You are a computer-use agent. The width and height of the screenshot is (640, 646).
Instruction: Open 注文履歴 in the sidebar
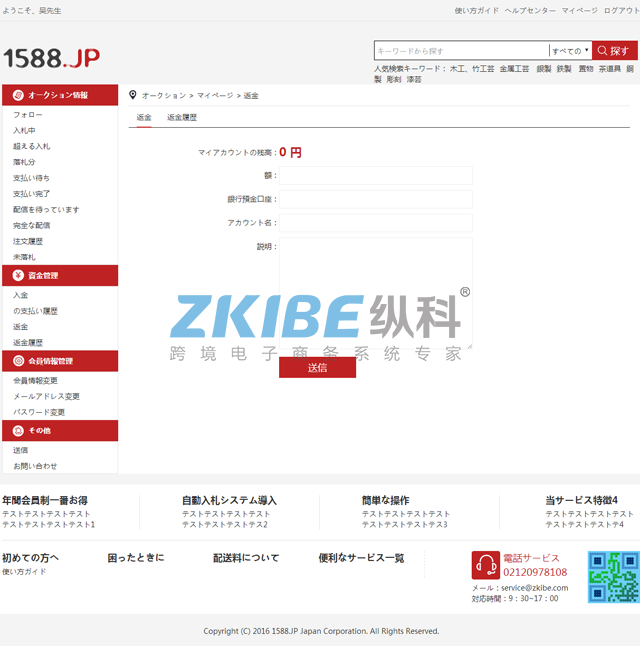click(x=28, y=241)
